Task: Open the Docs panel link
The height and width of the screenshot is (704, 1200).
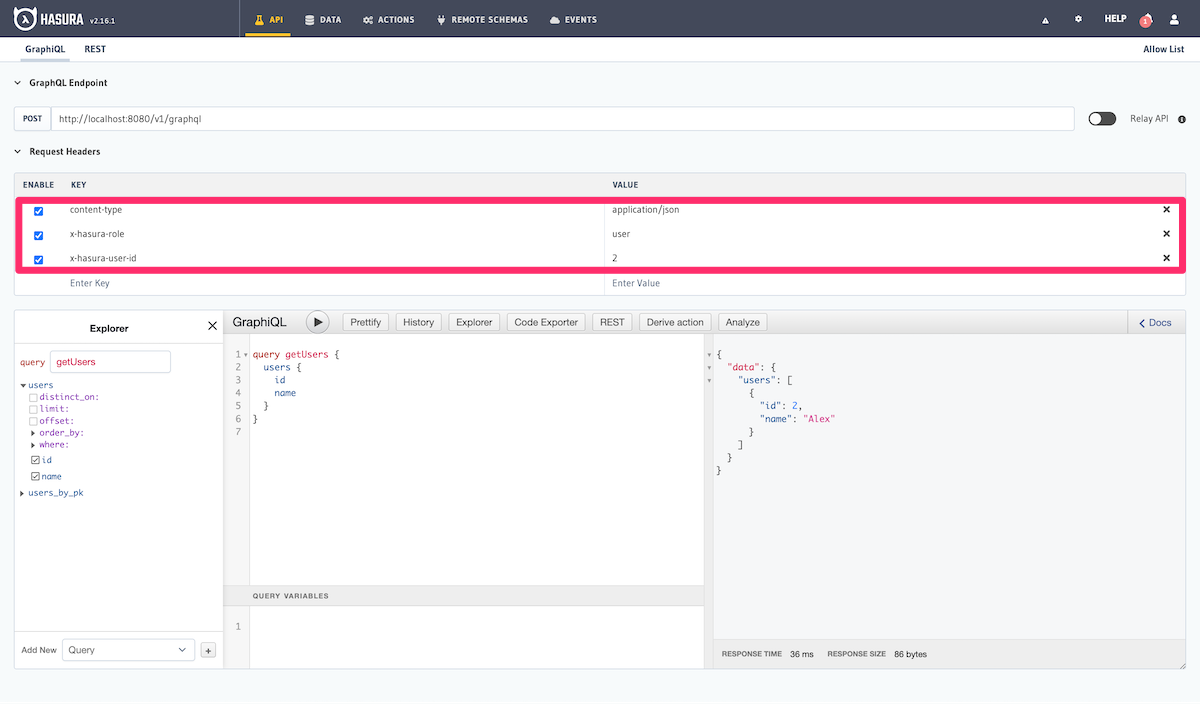Action: [1156, 322]
